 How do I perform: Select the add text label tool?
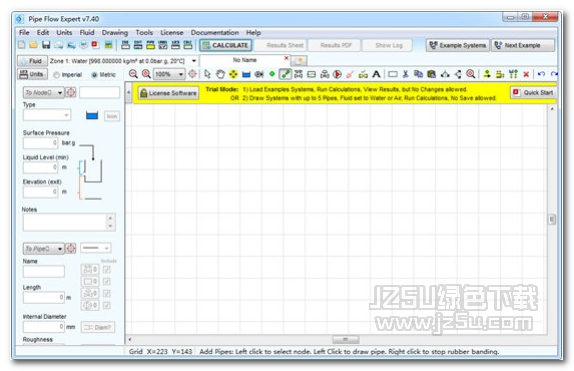coord(376,74)
